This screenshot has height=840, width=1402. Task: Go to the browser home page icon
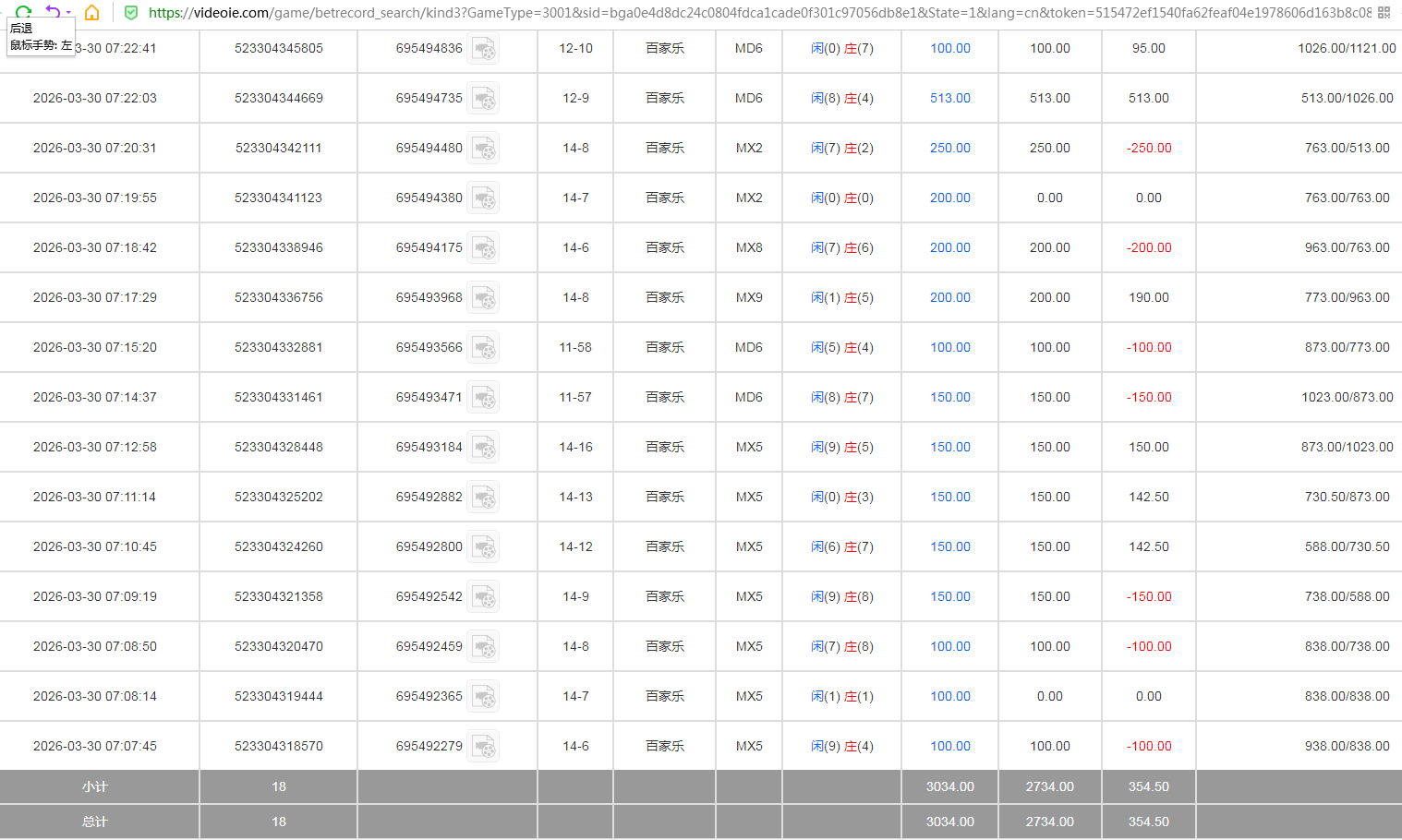pyautogui.click(x=91, y=12)
